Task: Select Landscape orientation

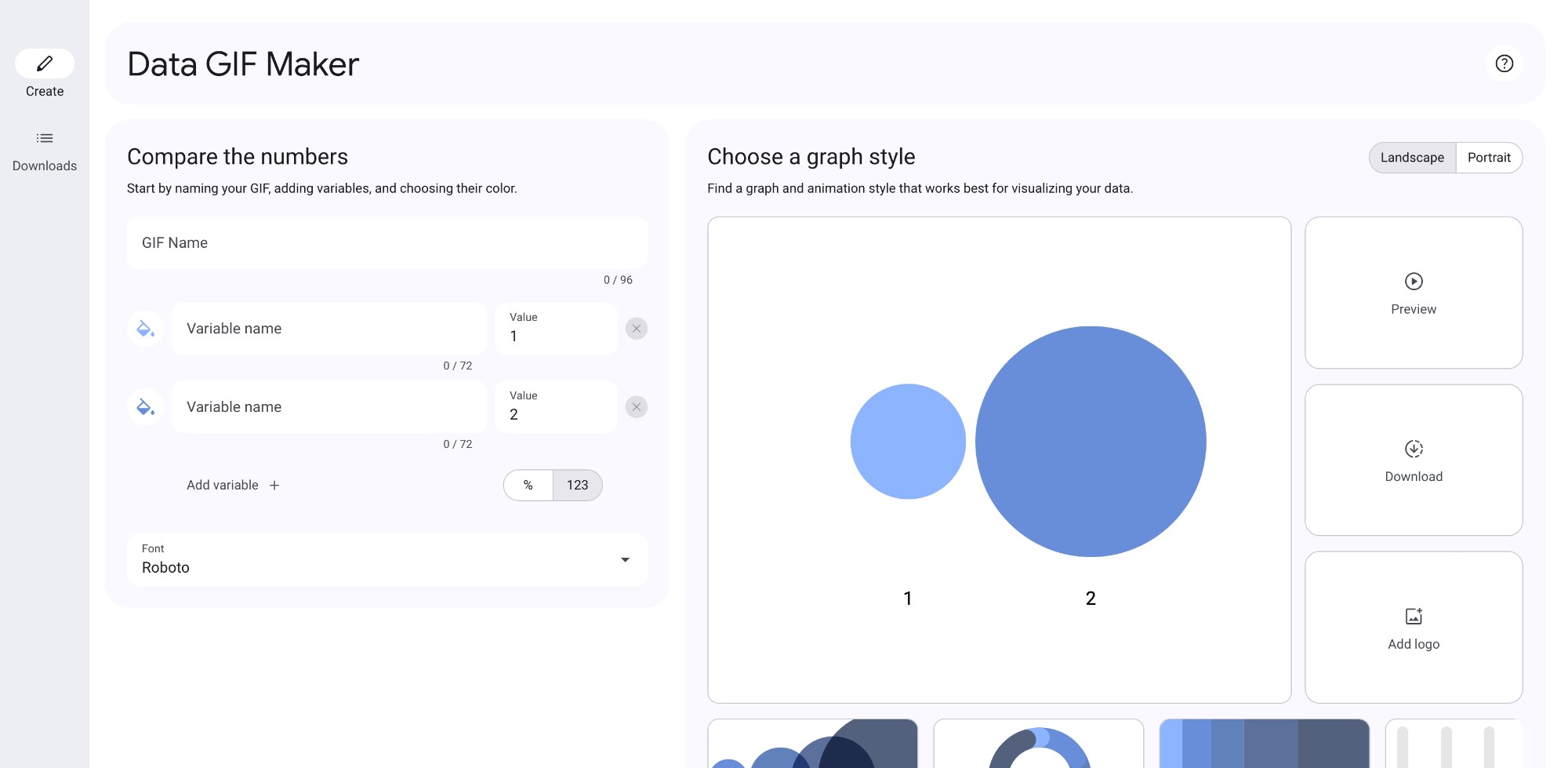Action: [1412, 158]
